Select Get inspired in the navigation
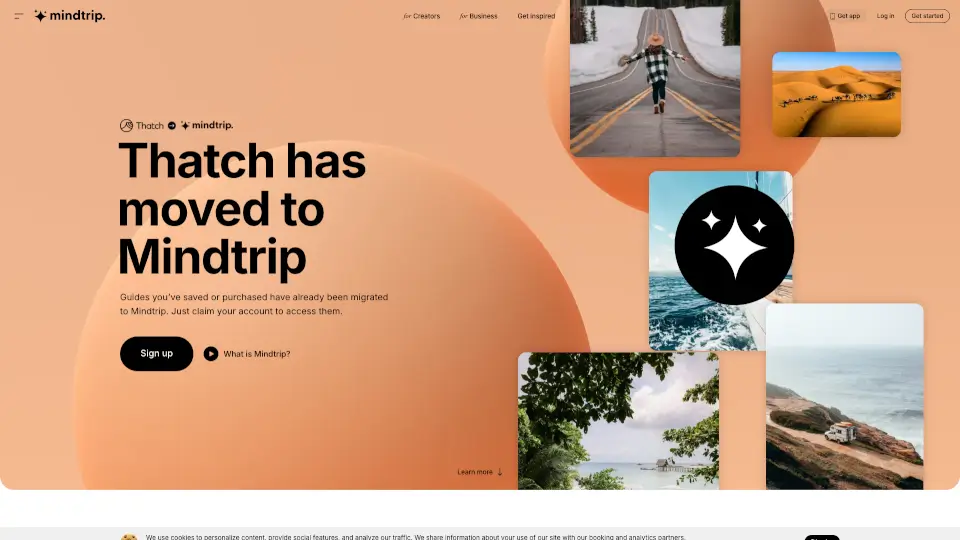Image resolution: width=960 pixels, height=540 pixels. [x=536, y=16]
